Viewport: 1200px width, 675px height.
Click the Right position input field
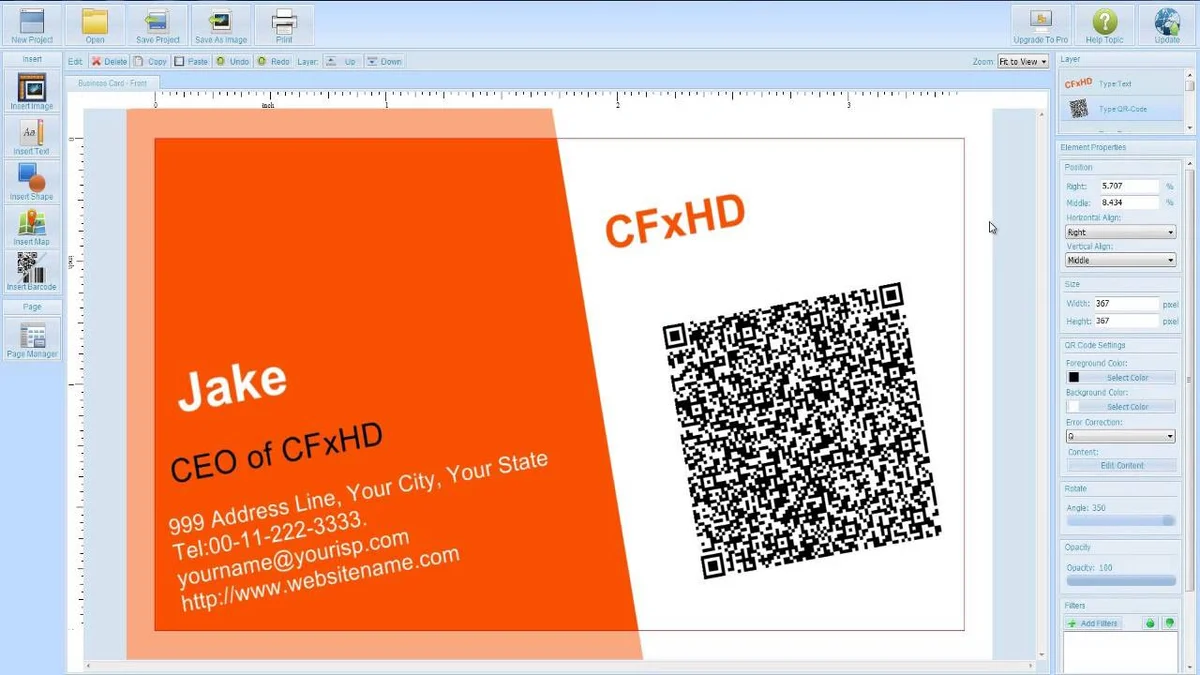point(1128,186)
